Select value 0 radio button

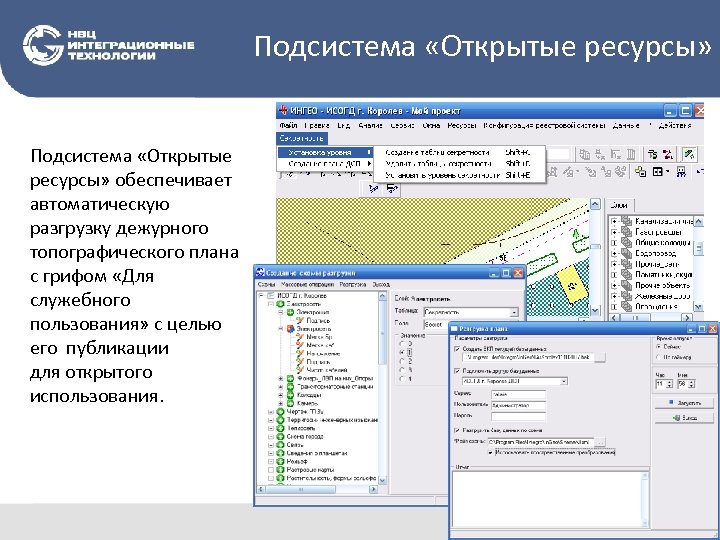[x=403, y=343]
